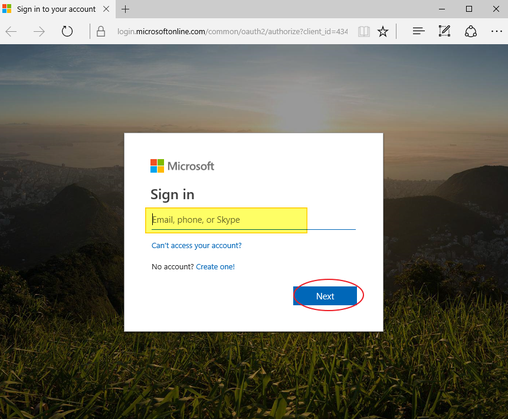Close the browser window
The image size is (508, 419).
point(496,9)
